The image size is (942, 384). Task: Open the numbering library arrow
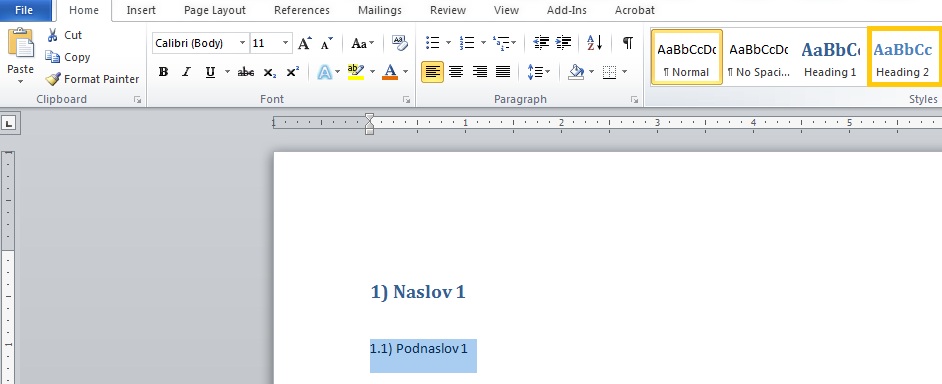[x=483, y=43]
